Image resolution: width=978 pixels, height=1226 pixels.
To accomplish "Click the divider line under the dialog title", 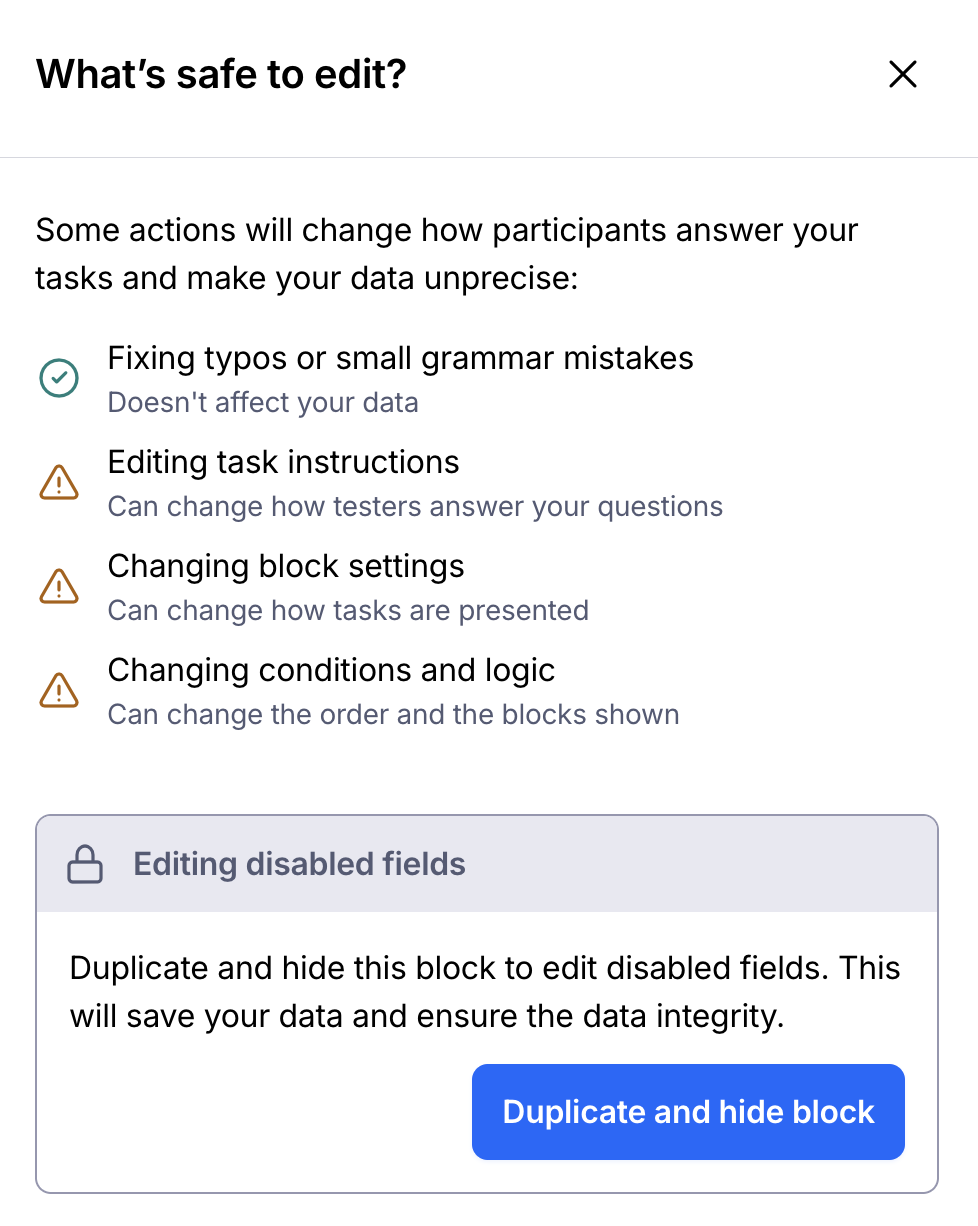I will click(489, 157).
